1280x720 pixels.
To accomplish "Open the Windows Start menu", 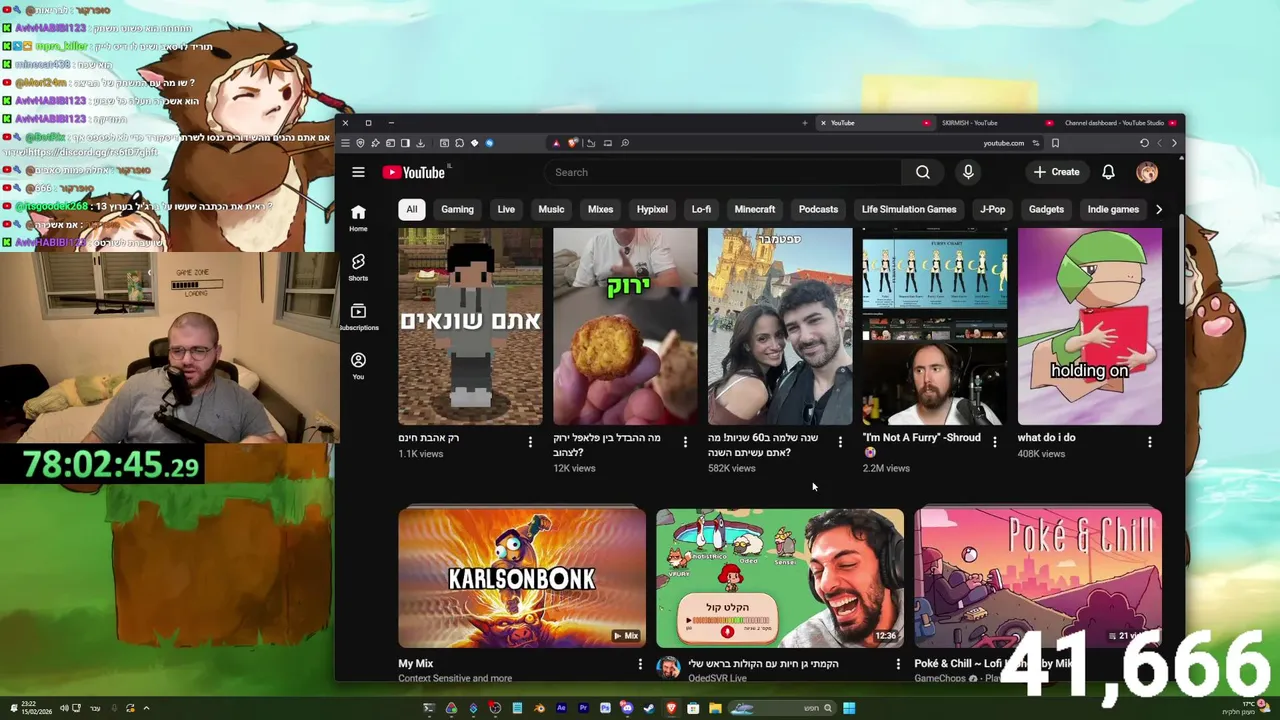I will pos(849,708).
